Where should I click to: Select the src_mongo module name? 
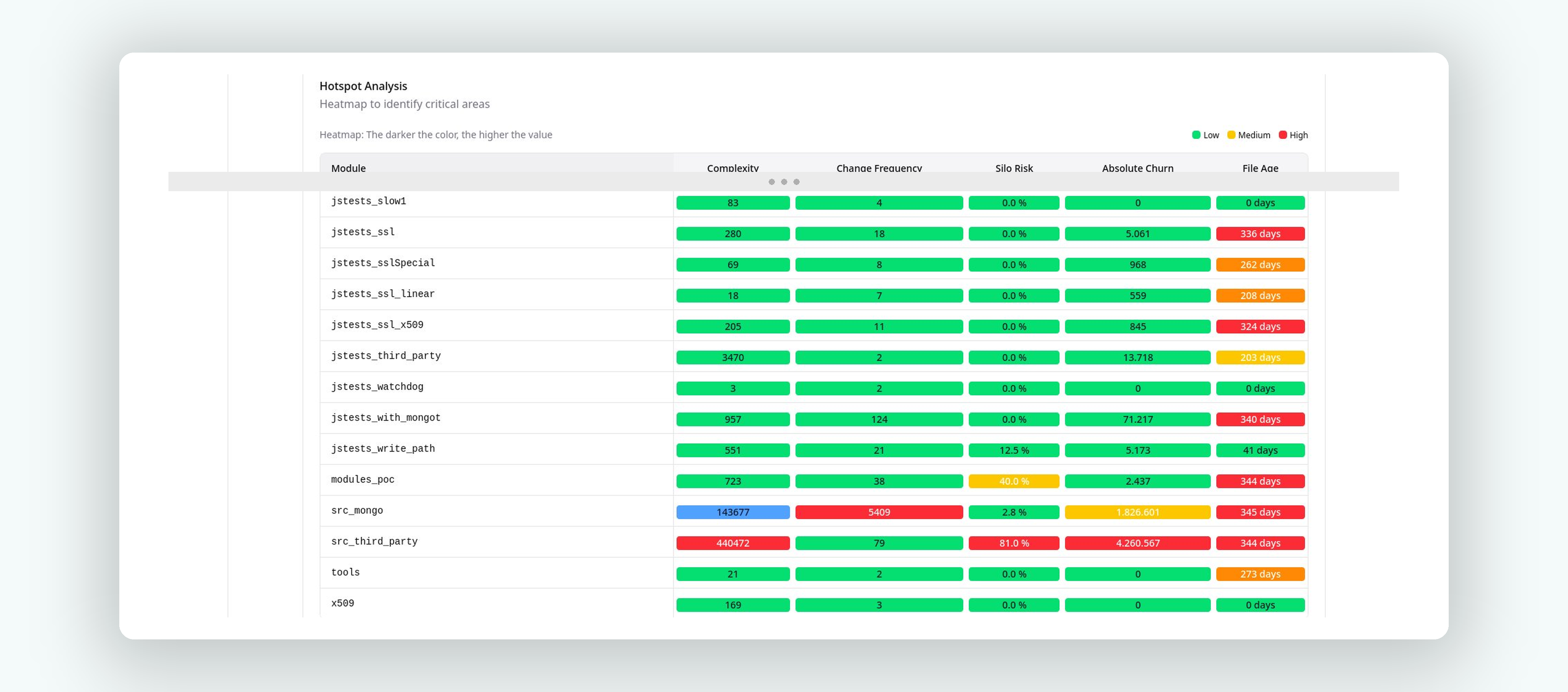tap(357, 510)
